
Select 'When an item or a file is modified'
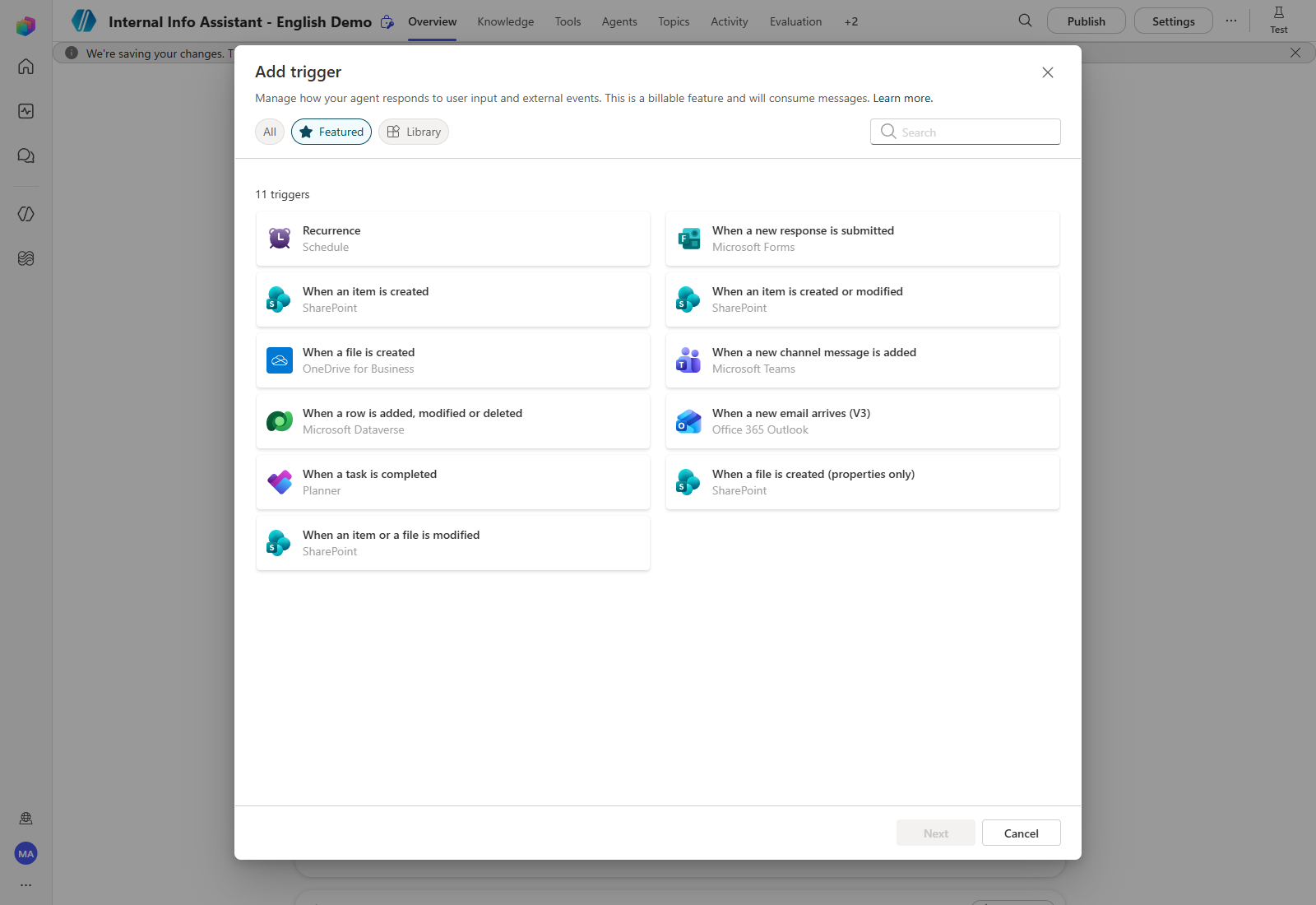click(x=453, y=543)
